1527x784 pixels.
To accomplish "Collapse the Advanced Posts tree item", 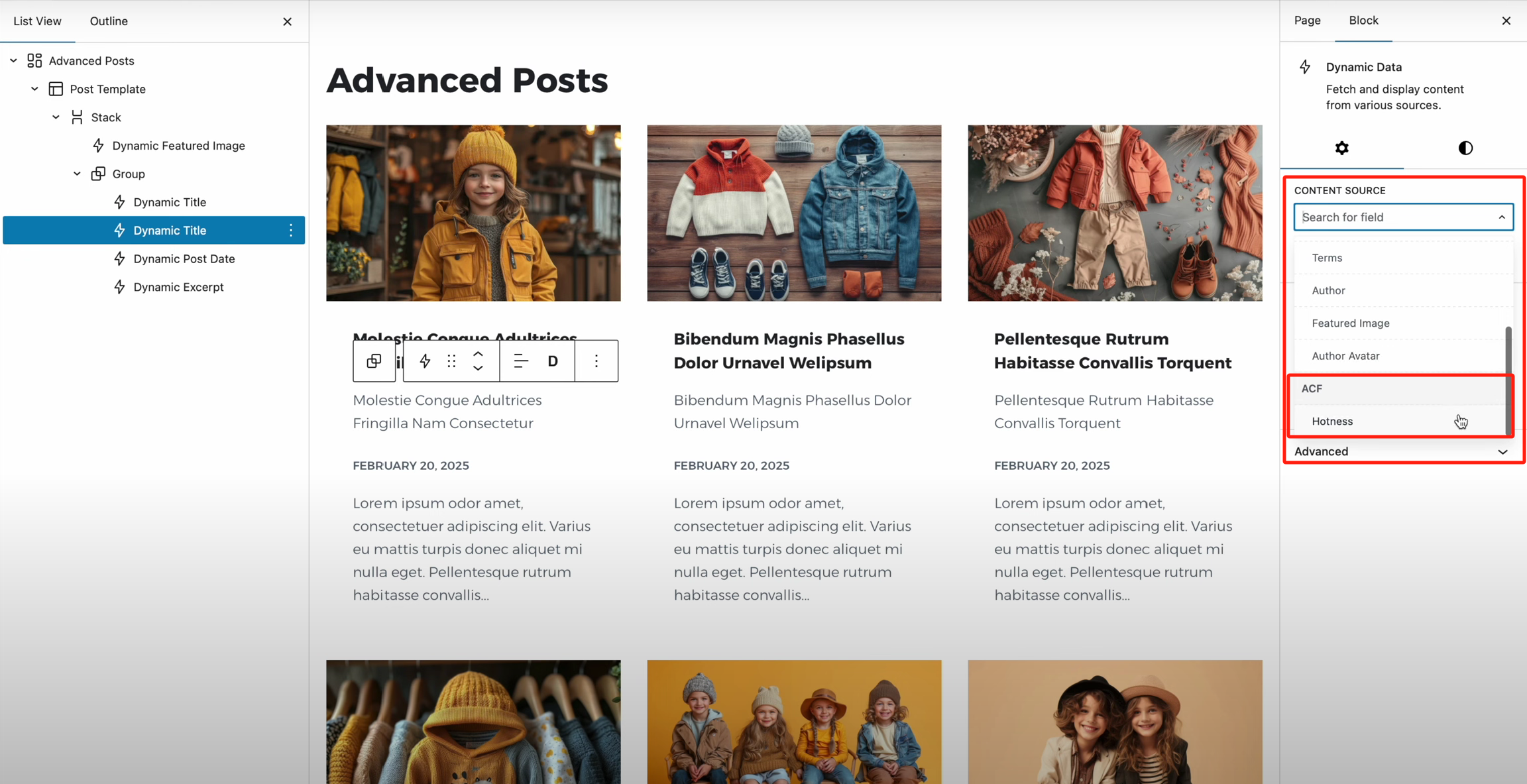I will click(x=13, y=61).
